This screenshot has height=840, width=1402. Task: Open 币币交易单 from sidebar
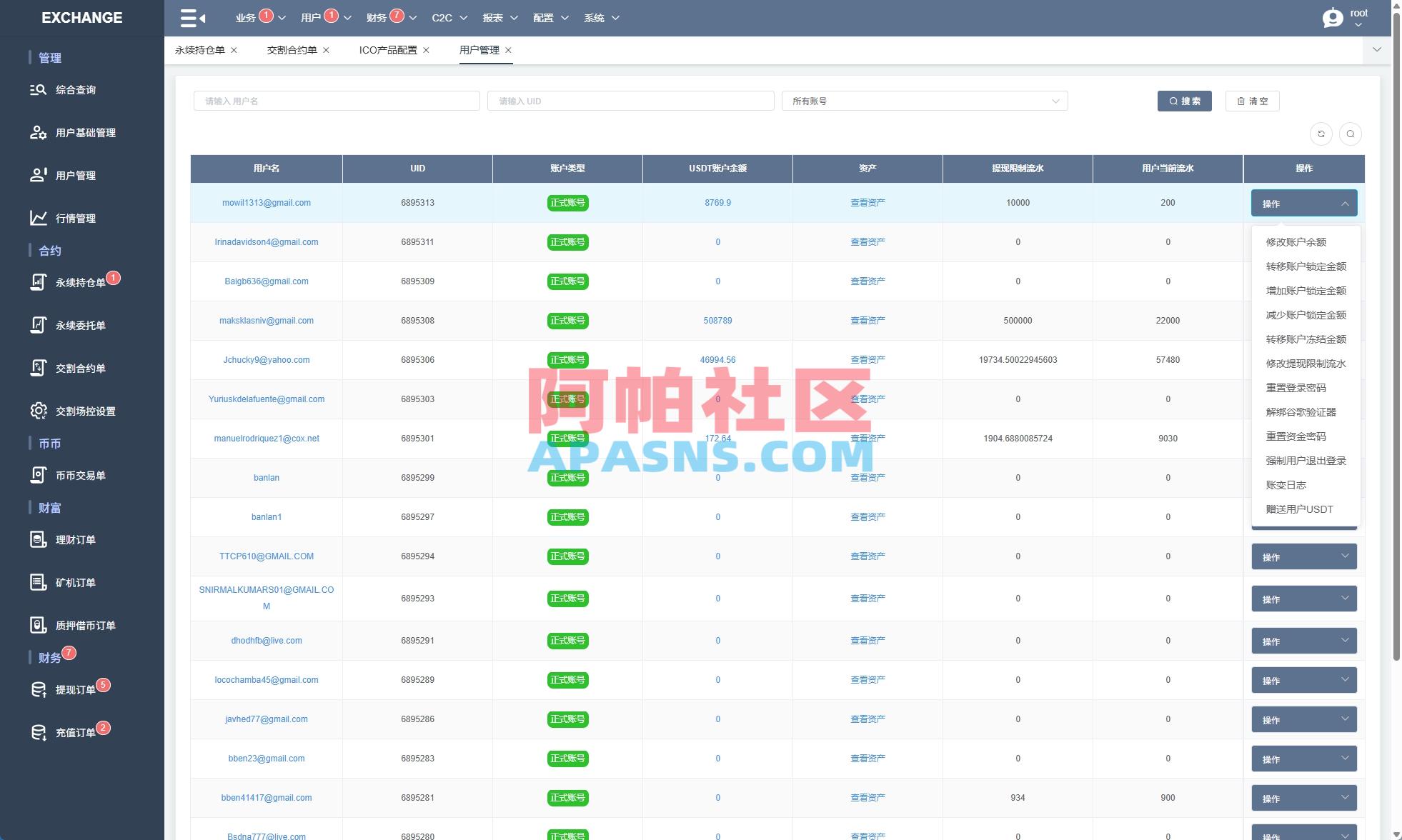click(79, 475)
